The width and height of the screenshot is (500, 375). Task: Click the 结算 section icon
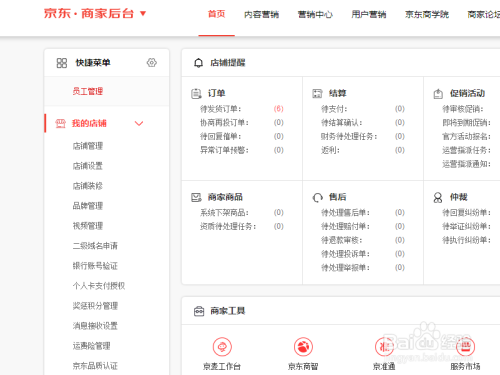(x=317, y=94)
